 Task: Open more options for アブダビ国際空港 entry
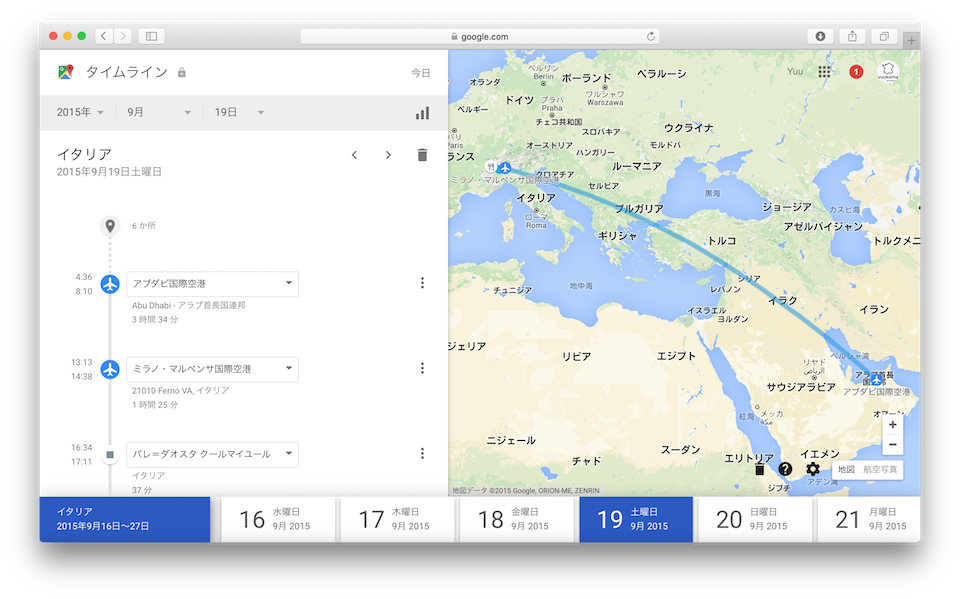pyautogui.click(x=422, y=283)
